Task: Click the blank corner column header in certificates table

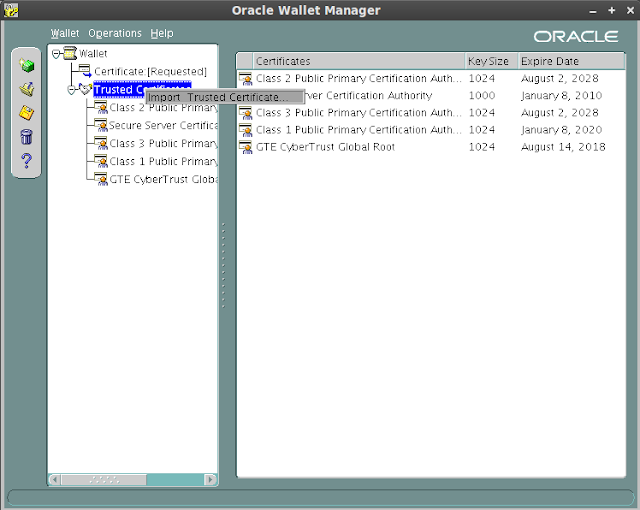Action: [245, 61]
